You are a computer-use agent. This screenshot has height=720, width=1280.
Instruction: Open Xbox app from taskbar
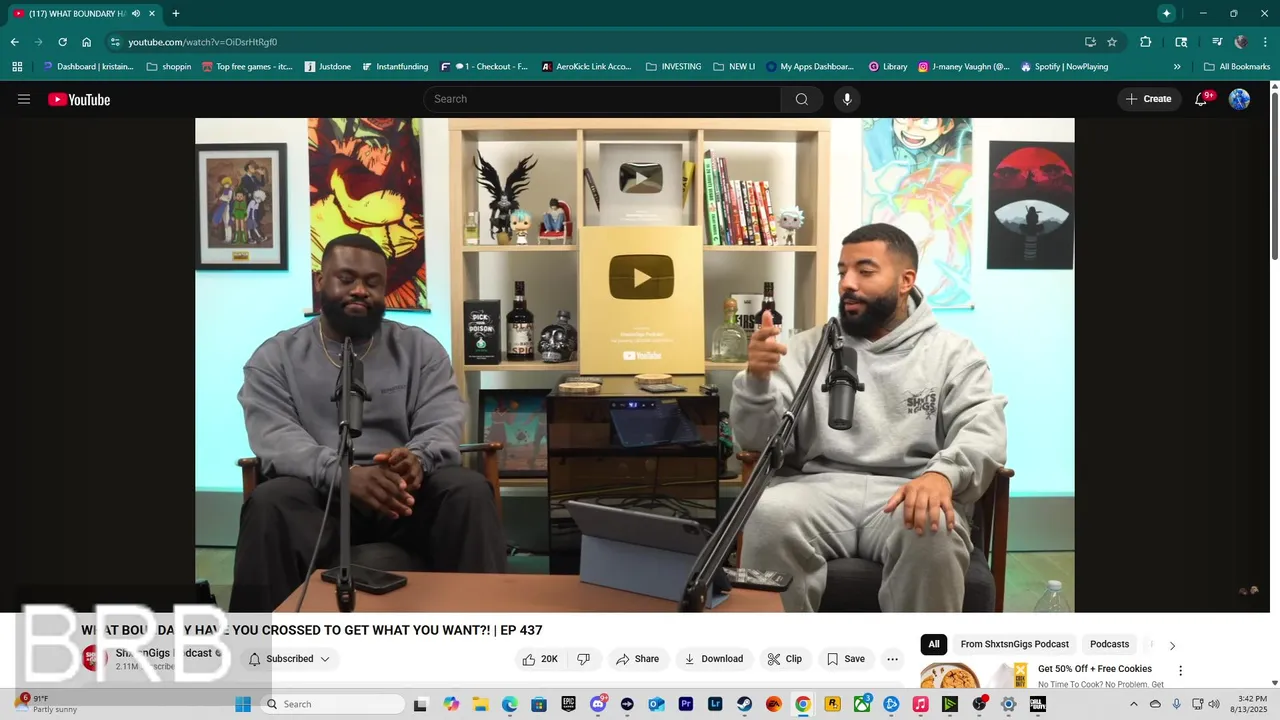coord(862,704)
